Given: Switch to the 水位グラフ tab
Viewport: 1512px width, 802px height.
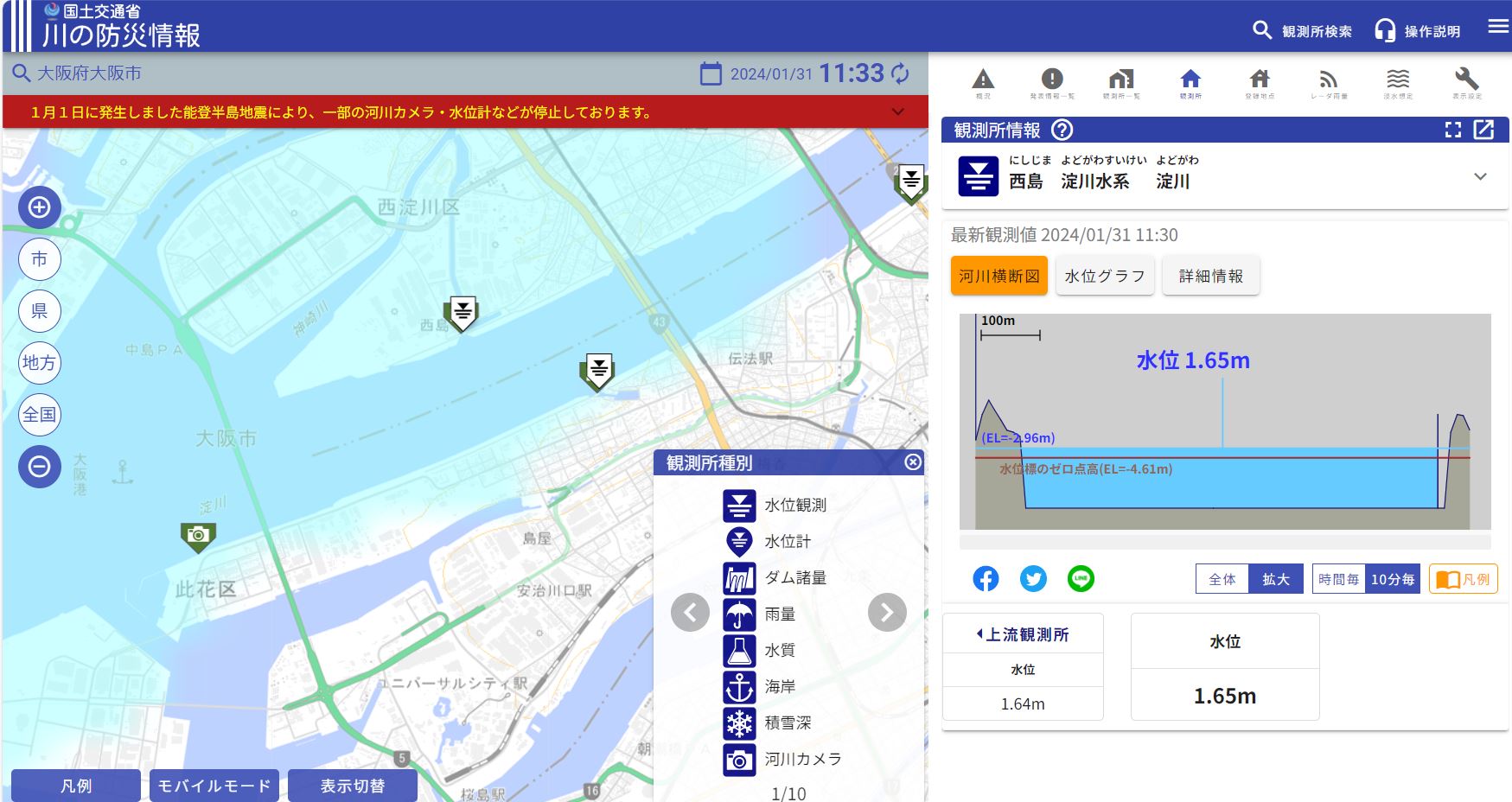Looking at the screenshot, I should (1105, 276).
